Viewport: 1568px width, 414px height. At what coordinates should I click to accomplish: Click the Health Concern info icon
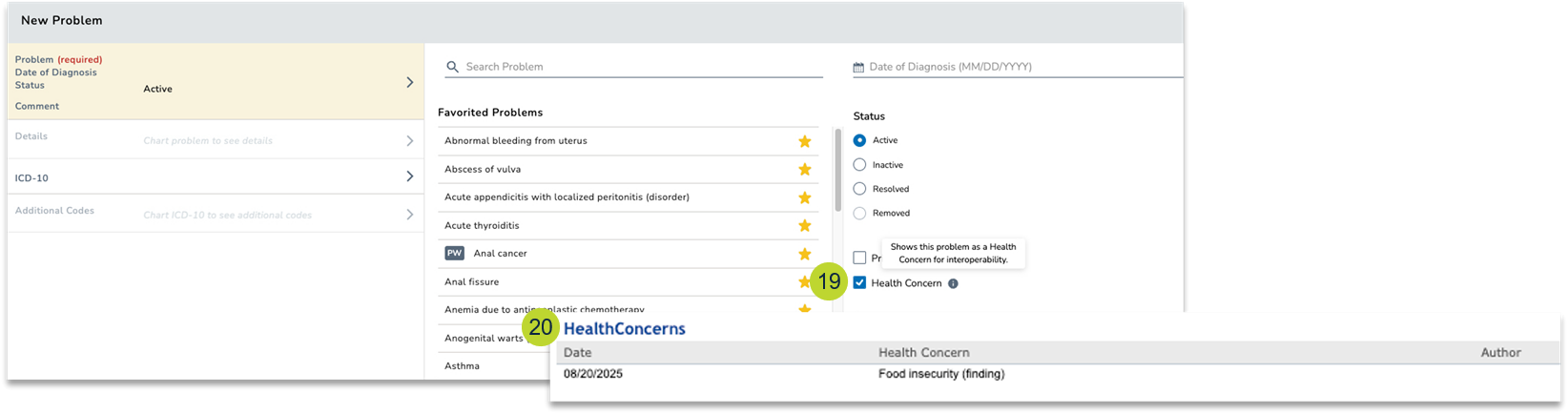pos(953,283)
